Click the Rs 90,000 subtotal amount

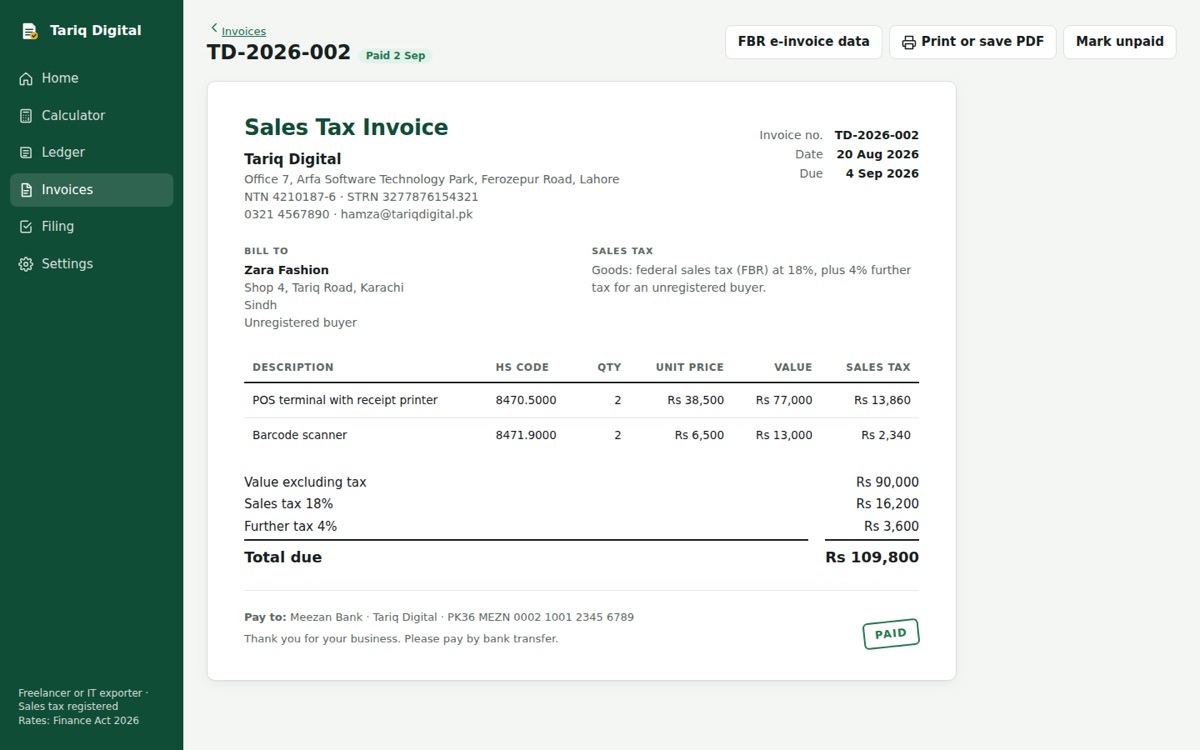click(887, 482)
